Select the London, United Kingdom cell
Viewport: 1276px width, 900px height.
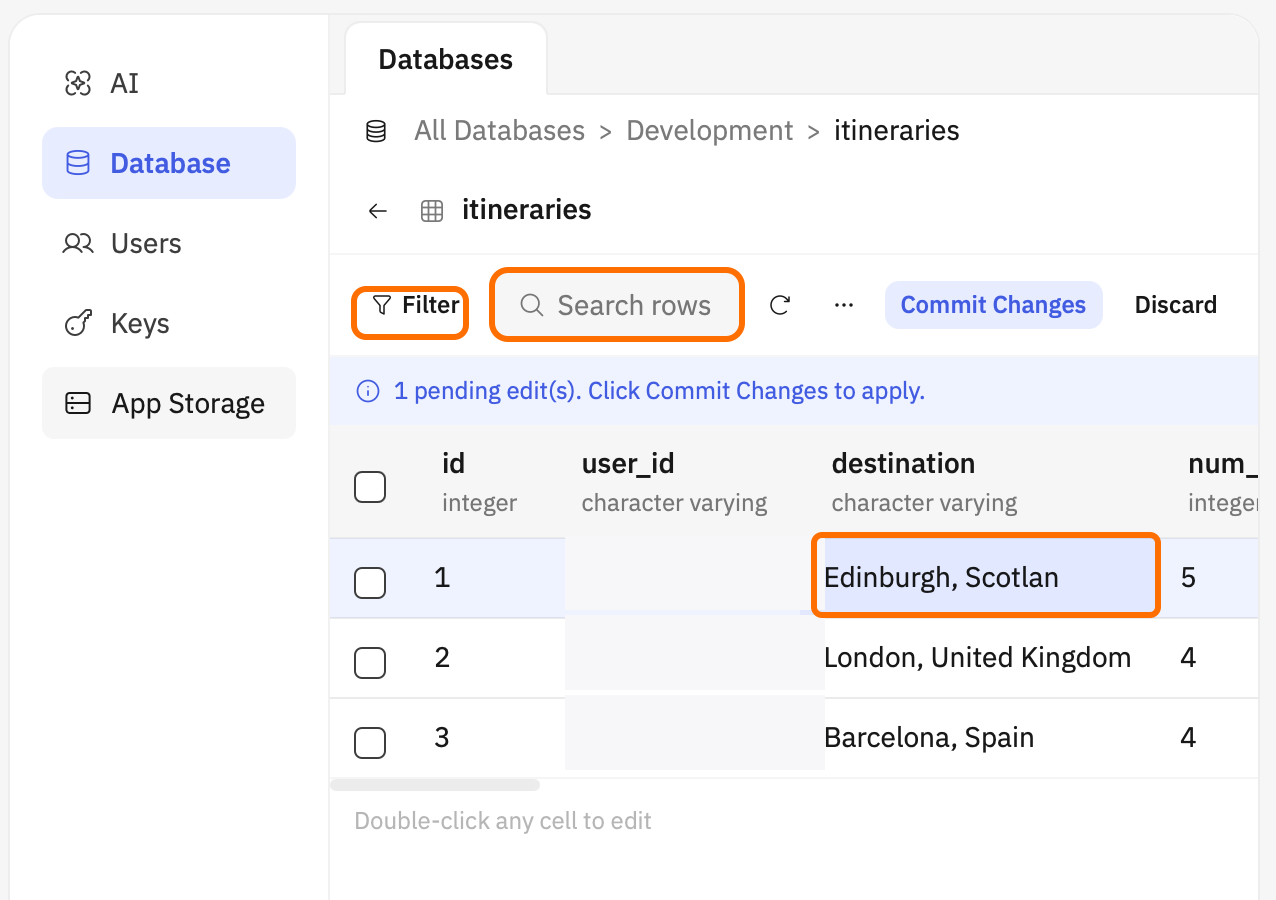[x=977, y=658]
